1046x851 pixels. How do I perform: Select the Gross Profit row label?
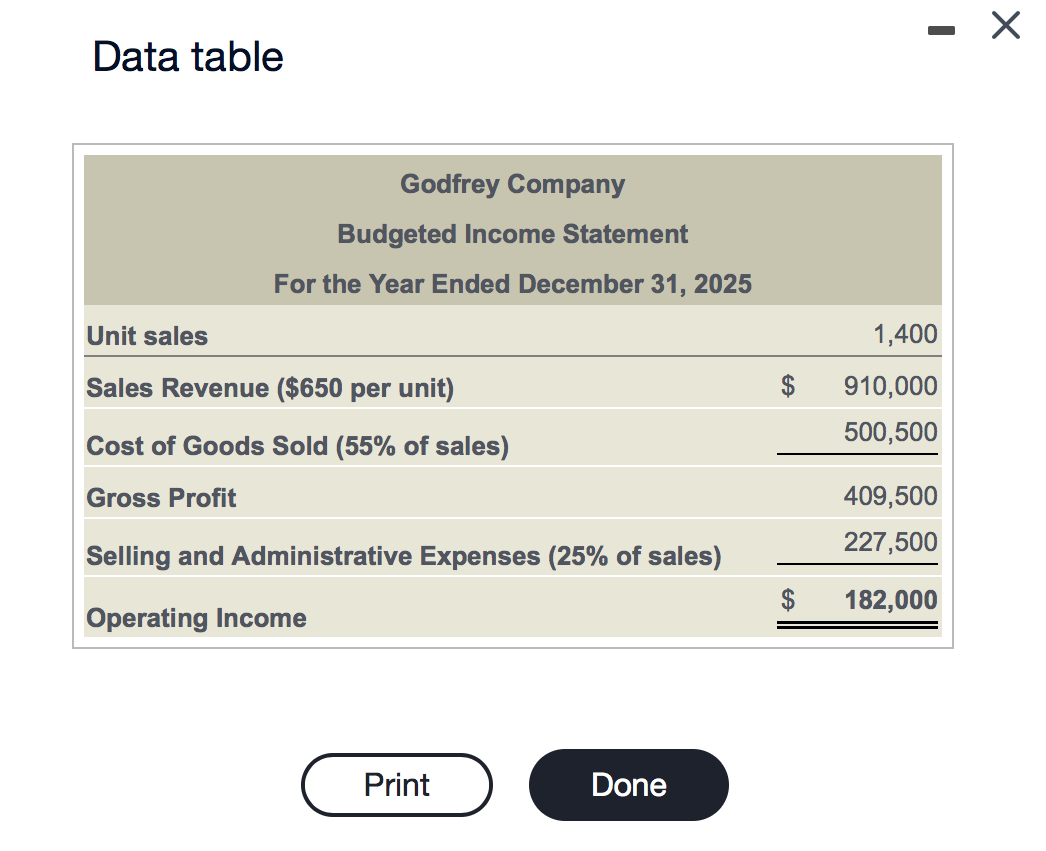click(162, 498)
